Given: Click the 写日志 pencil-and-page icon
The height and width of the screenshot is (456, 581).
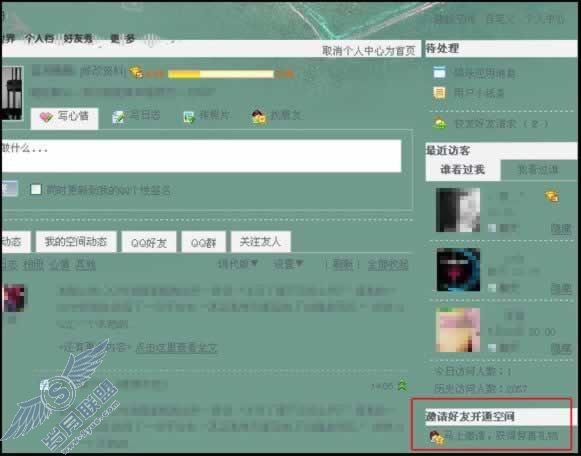Looking at the screenshot, I should click(119, 117).
